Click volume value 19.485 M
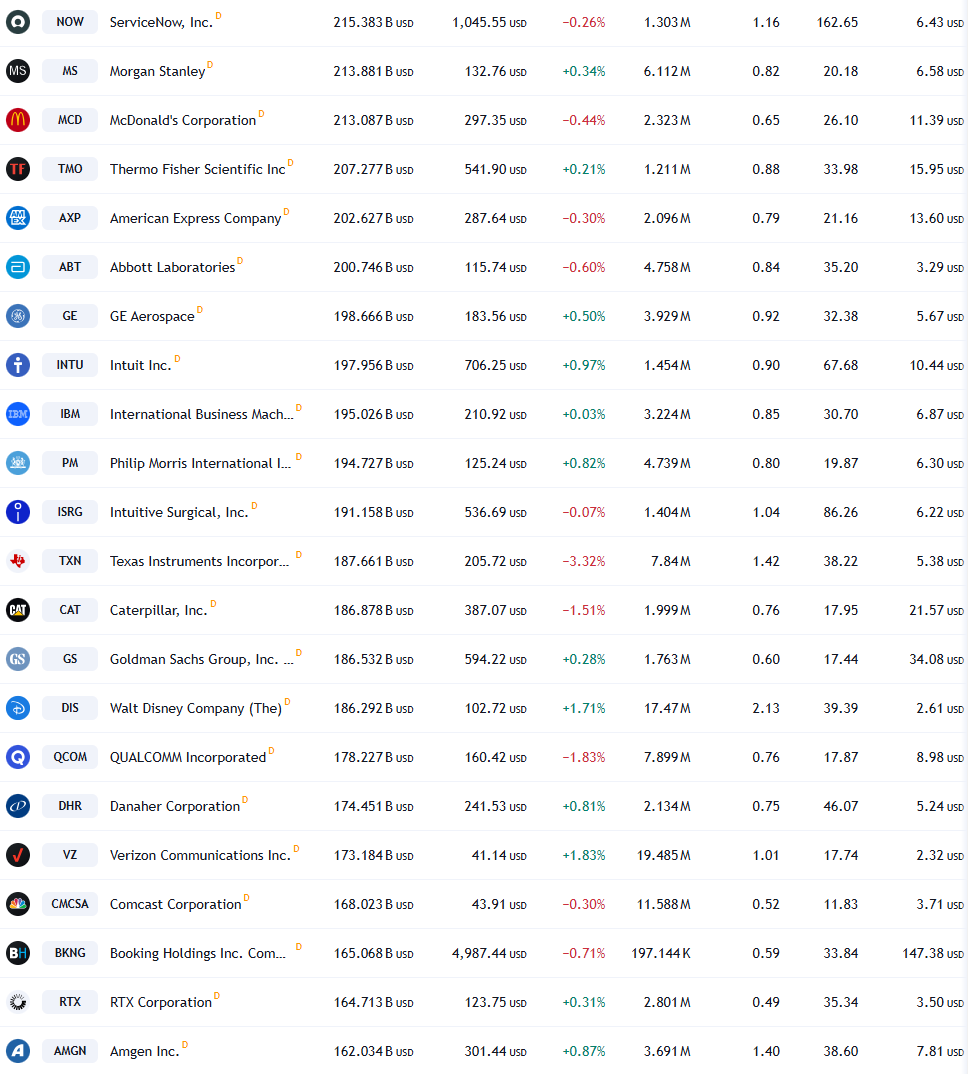This screenshot has height=1074, width=968. click(x=664, y=855)
